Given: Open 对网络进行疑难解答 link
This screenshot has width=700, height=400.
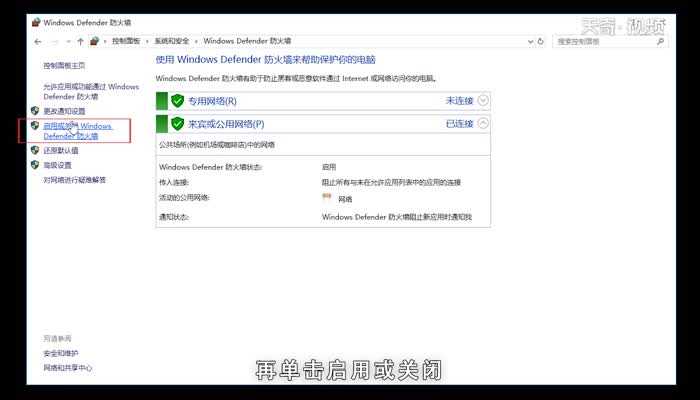Looking at the screenshot, I should [75, 180].
